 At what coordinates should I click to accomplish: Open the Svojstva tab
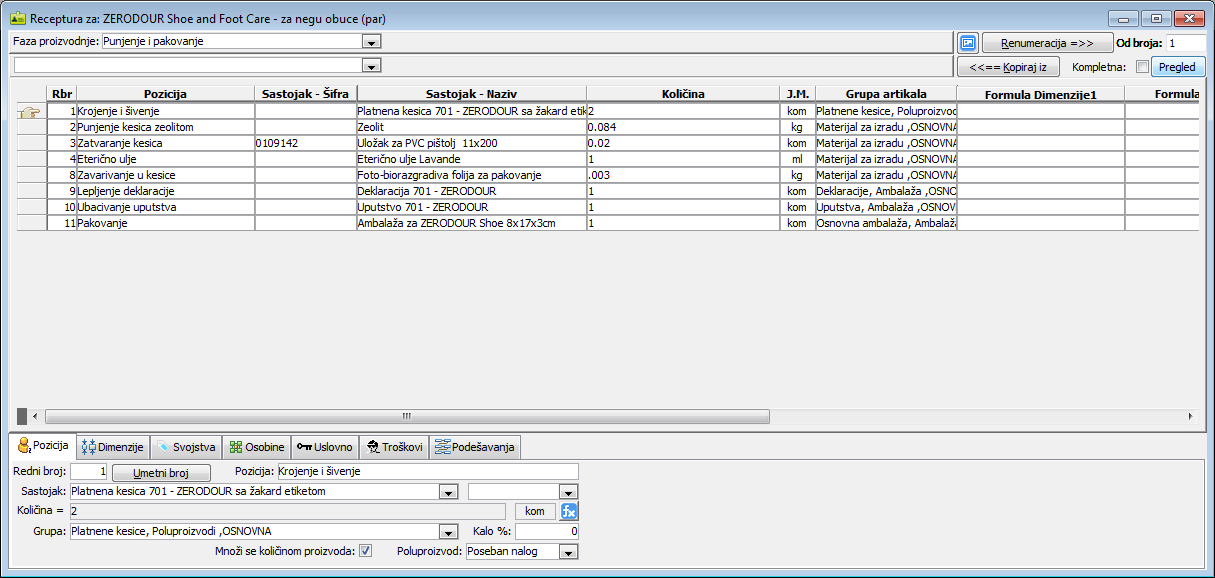[187, 447]
